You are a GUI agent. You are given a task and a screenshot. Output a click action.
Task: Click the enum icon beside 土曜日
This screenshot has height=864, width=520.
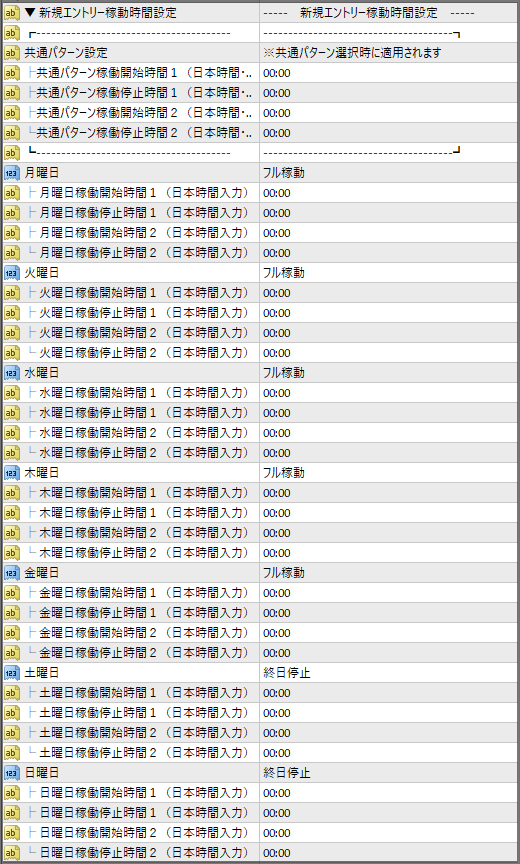click(12, 673)
